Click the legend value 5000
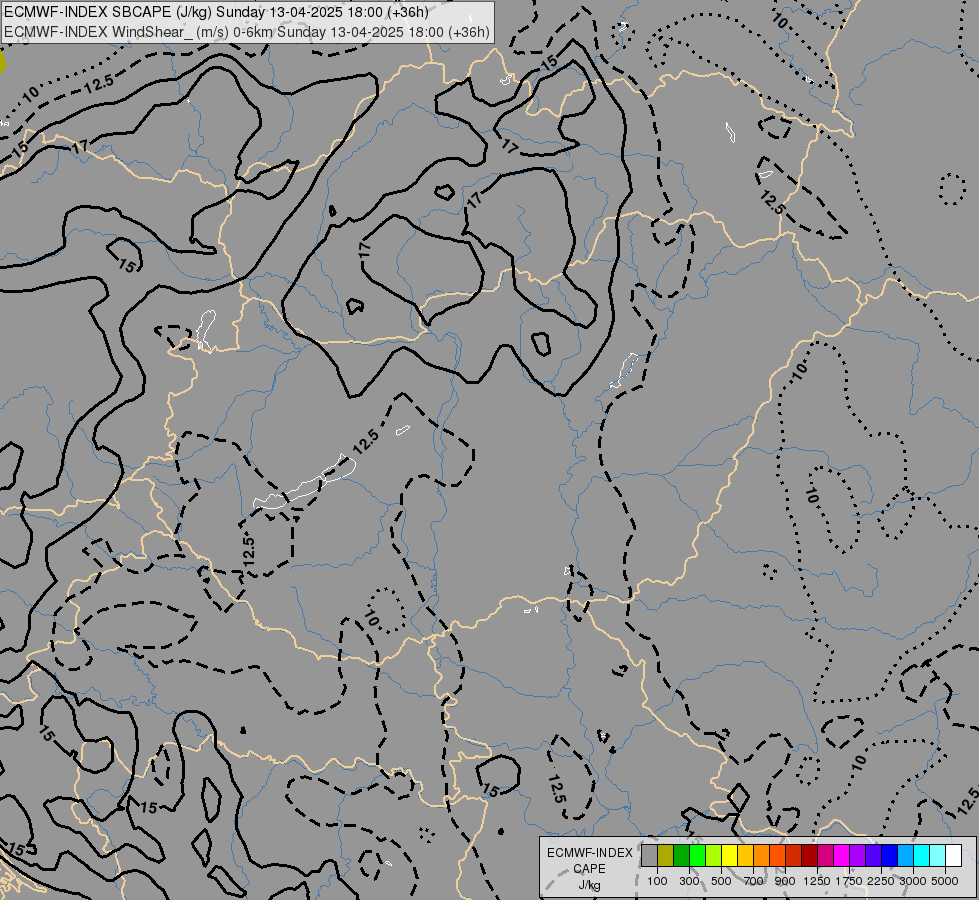This screenshot has height=900, width=979. pos(945,881)
